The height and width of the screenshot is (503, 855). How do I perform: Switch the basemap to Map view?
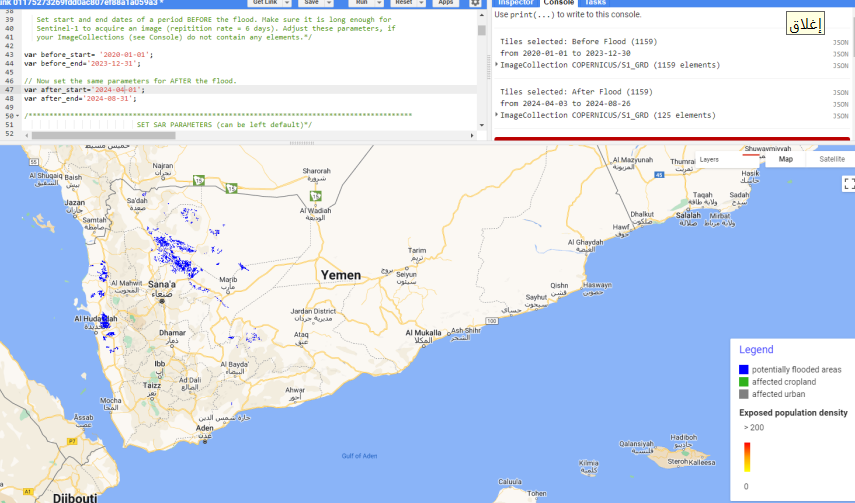click(785, 159)
